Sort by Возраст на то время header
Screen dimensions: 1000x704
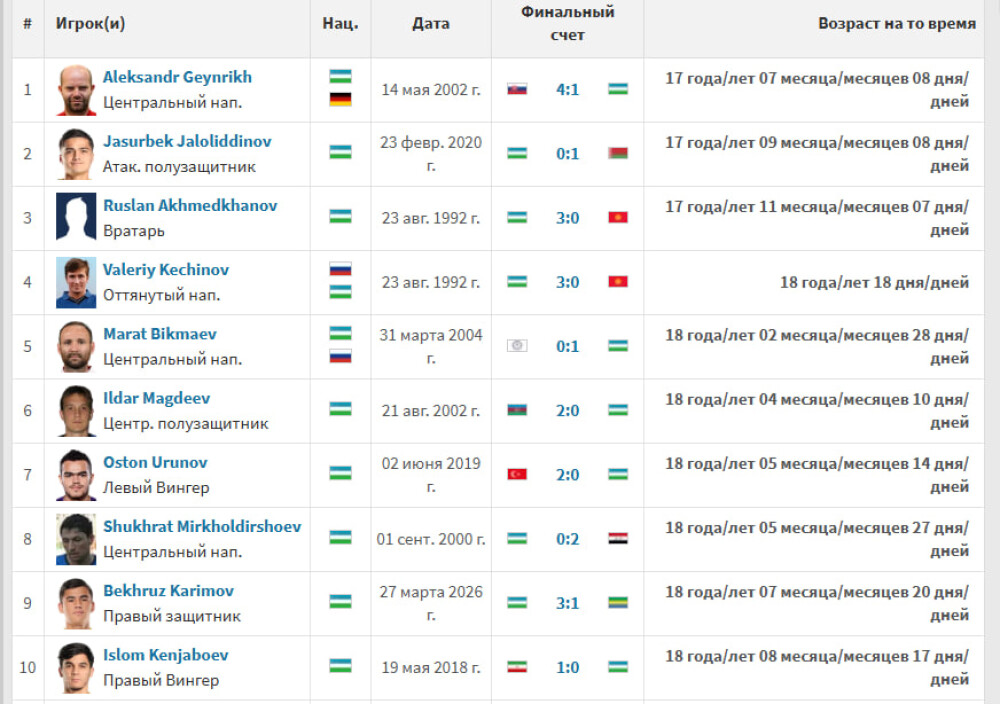pos(897,24)
